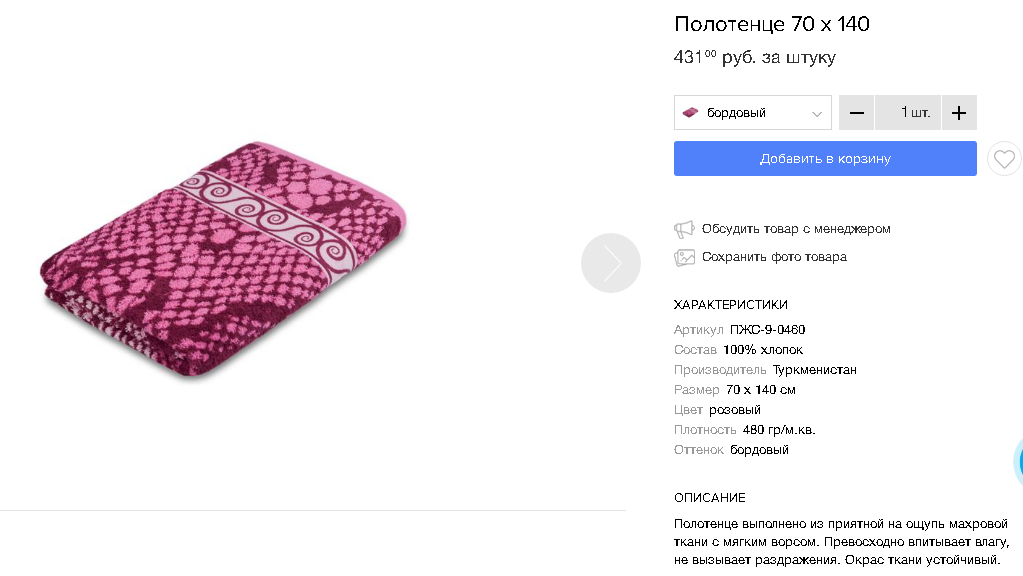Click the picture icon beside the save photo link
Viewport: 1023px width, 576px height.
coord(684,257)
